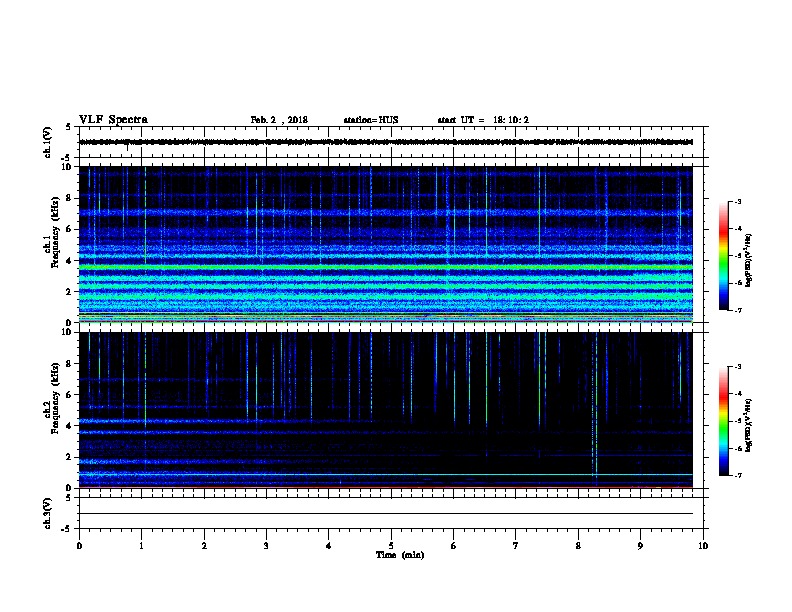Click the "5" label on the time axis
792x612 pixels.
391,545
